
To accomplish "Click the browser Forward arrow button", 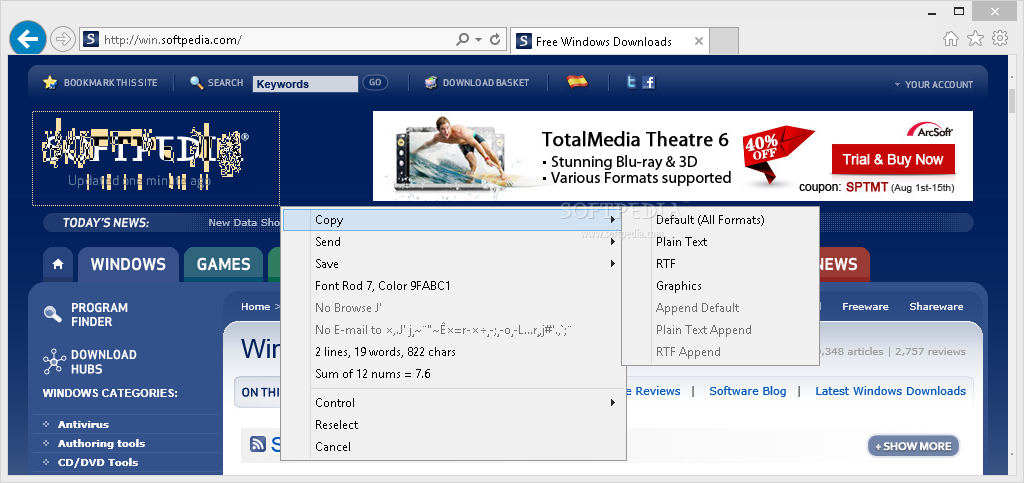I will point(63,40).
